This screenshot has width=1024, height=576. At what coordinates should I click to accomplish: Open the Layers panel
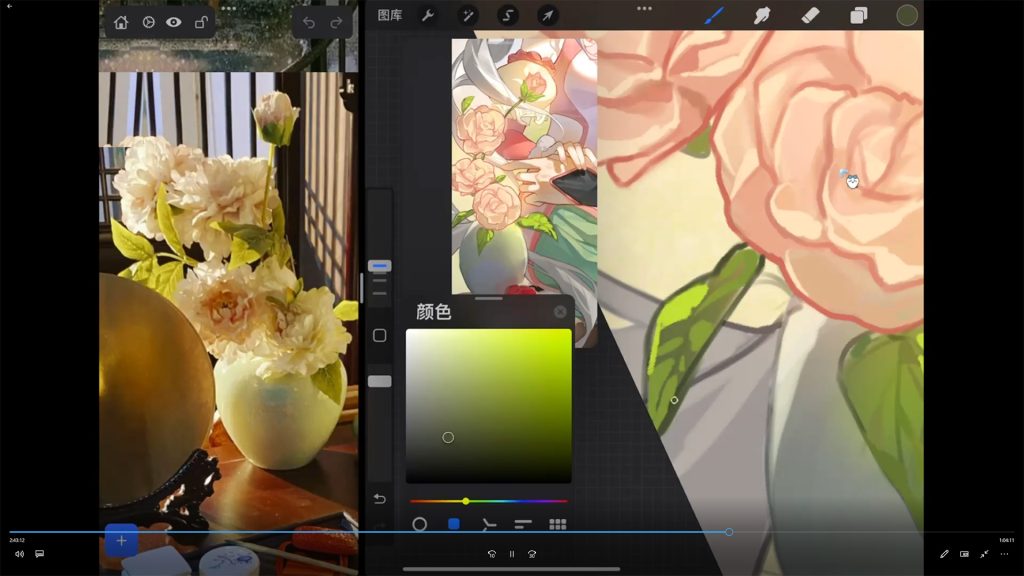[859, 16]
